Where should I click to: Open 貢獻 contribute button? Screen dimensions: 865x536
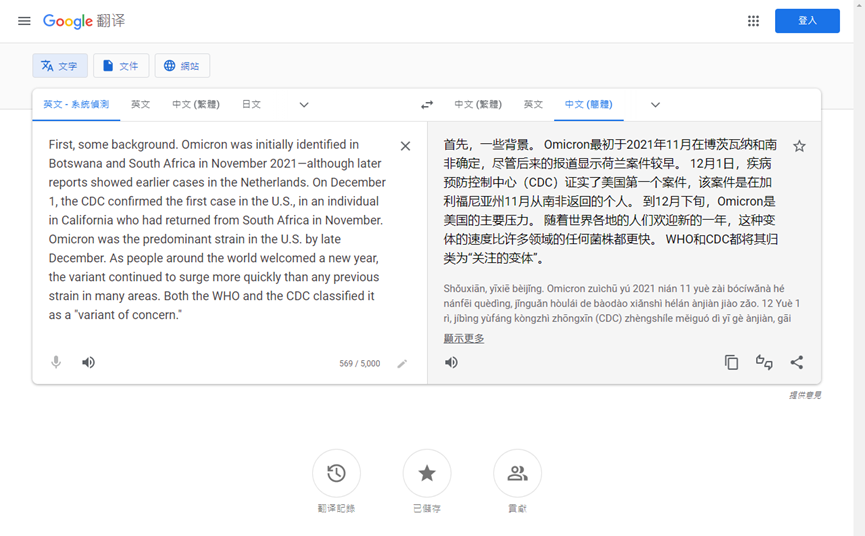[x=517, y=473]
